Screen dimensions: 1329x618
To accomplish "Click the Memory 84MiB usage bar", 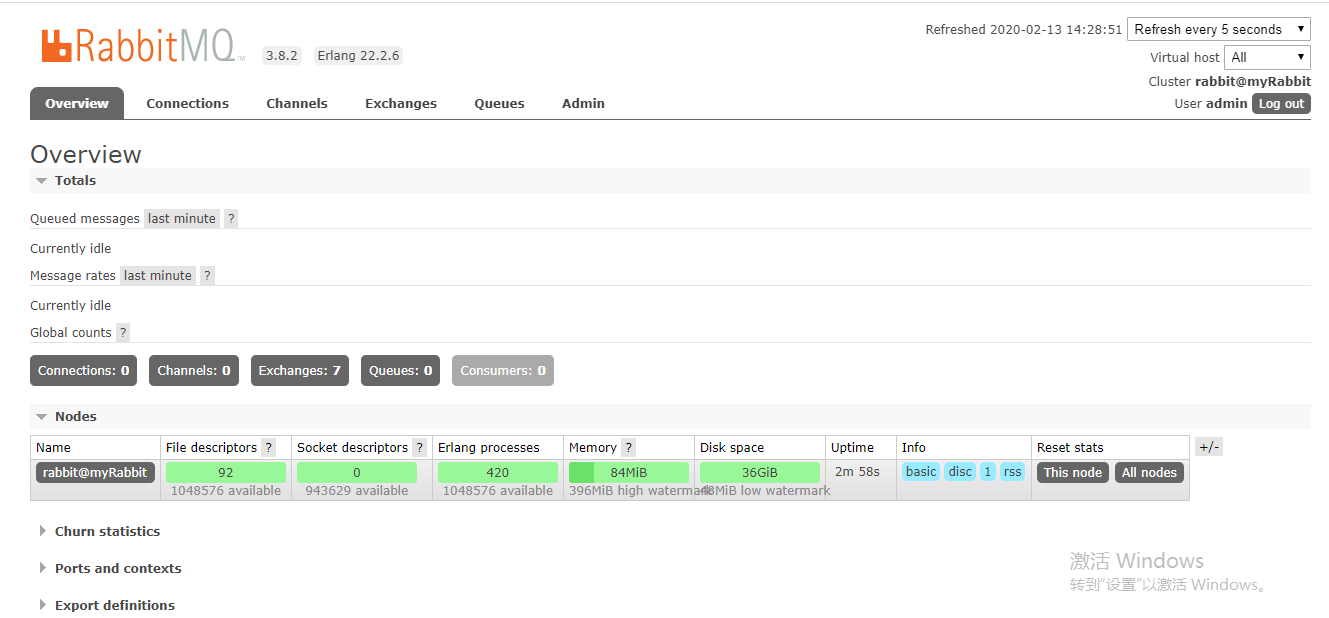I will [629, 472].
